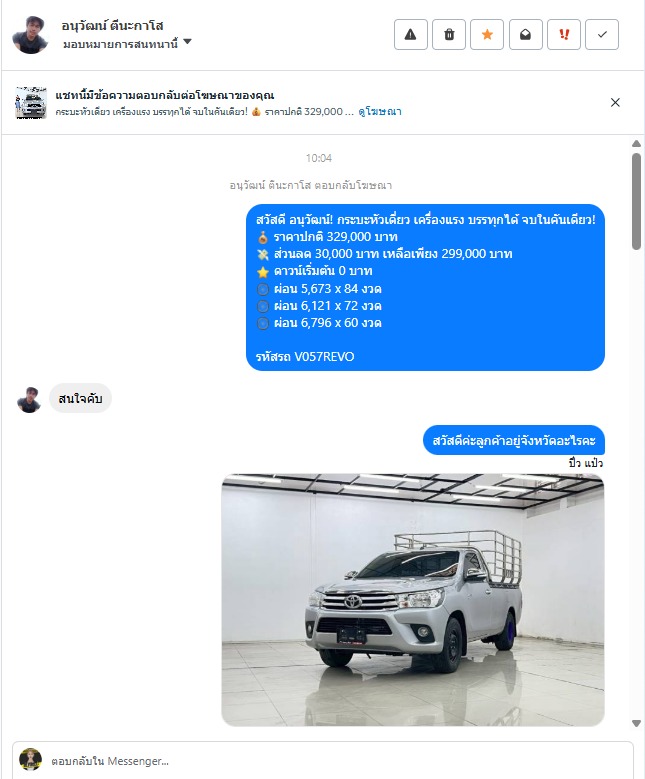The height and width of the screenshot is (779, 645).
Task: Open the ad thumbnail in the banner
Action: [31, 103]
